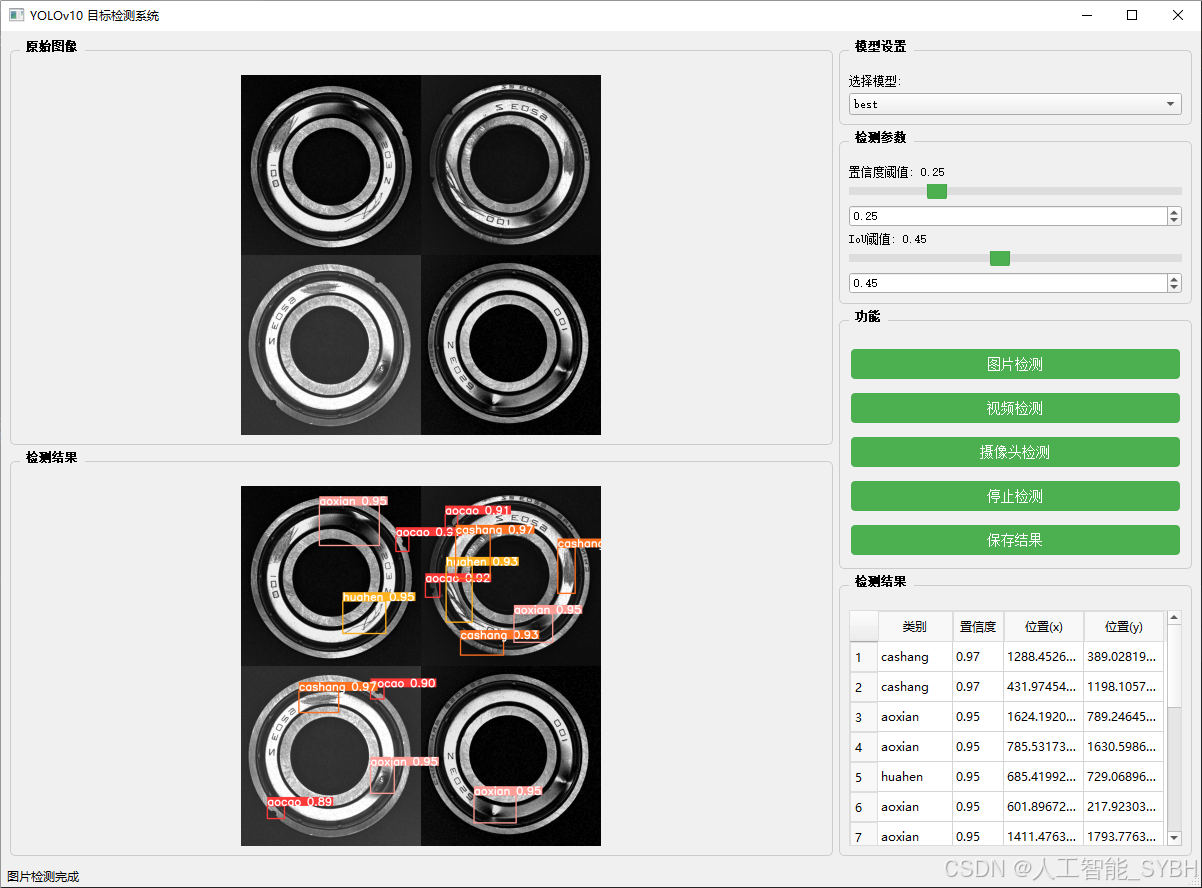Click the original bearing image under 原始图像
1202x888 pixels.
tap(421, 255)
